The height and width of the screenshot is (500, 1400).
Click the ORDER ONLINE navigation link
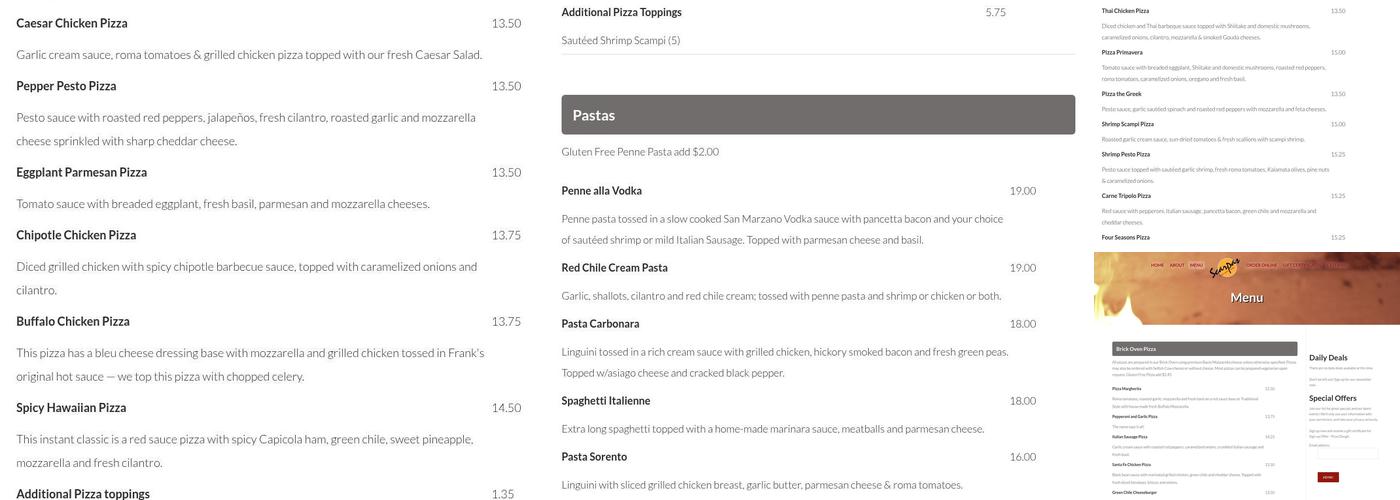click(x=1261, y=265)
